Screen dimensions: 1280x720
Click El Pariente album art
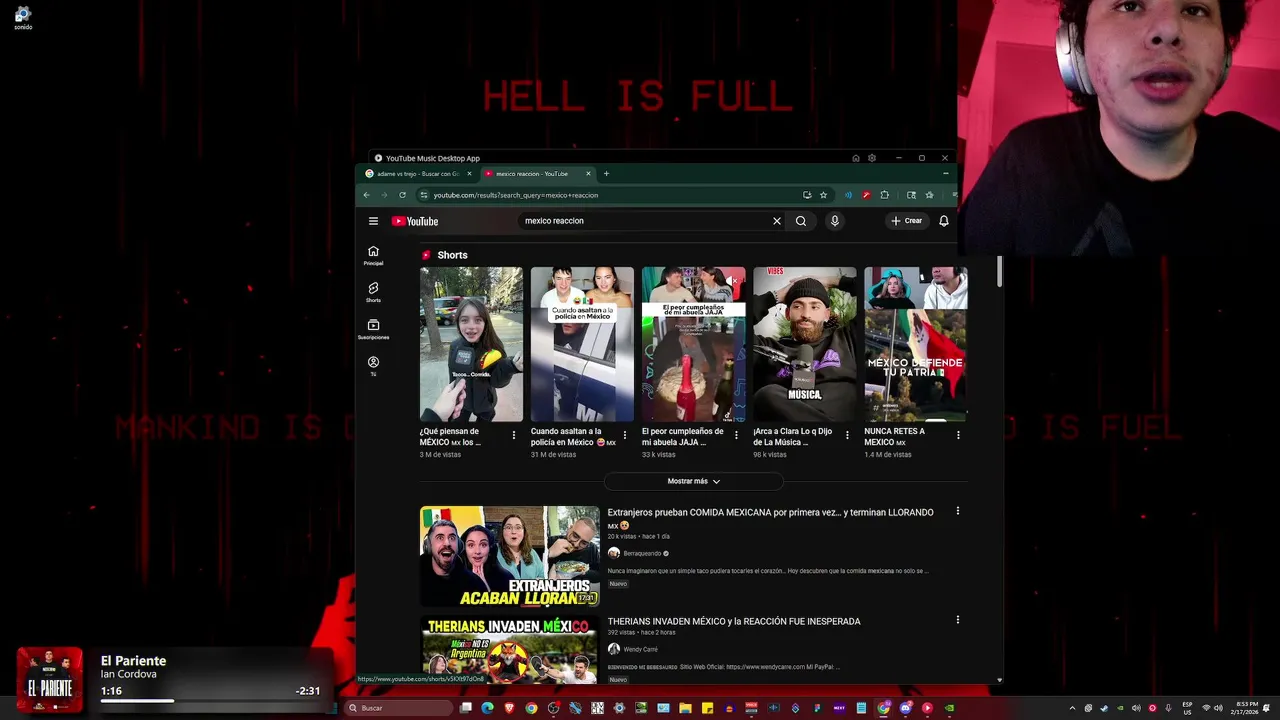[49, 680]
